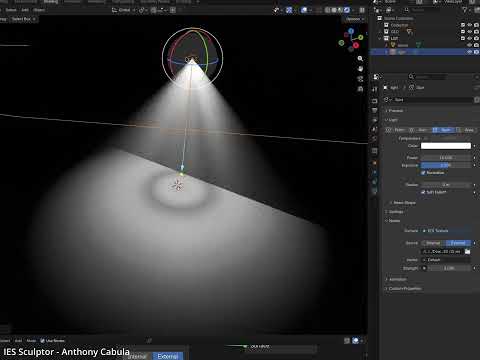Open the Select menu in viewport header
This screenshot has width=480, height=360.
pos(11,10)
